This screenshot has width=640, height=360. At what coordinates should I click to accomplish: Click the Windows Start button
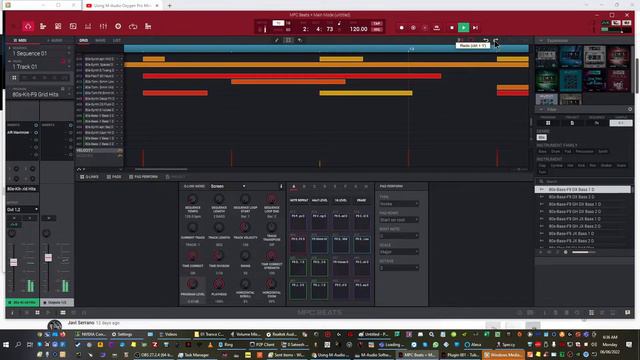[6, 345]
